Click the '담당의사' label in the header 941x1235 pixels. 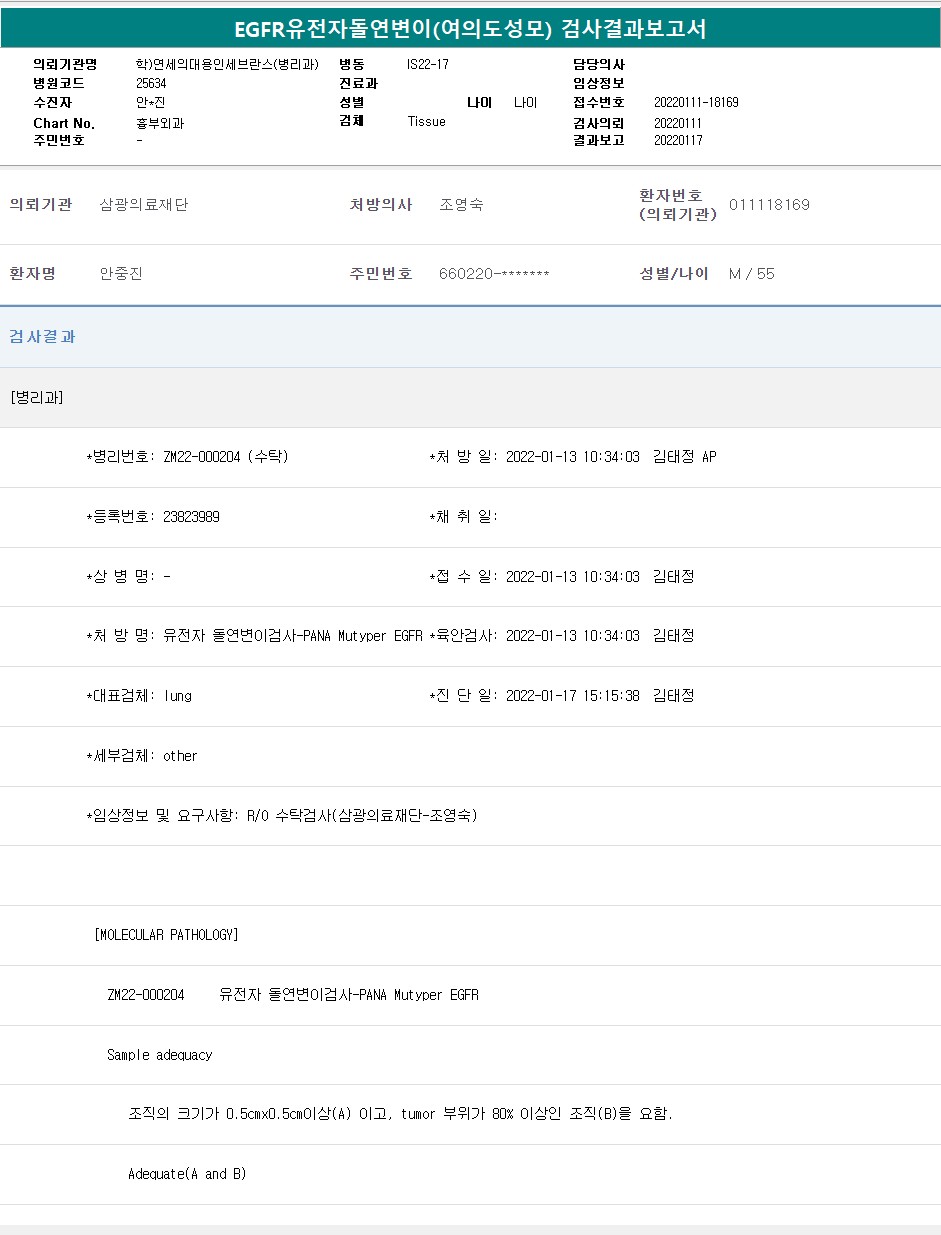tap(599, 64)
